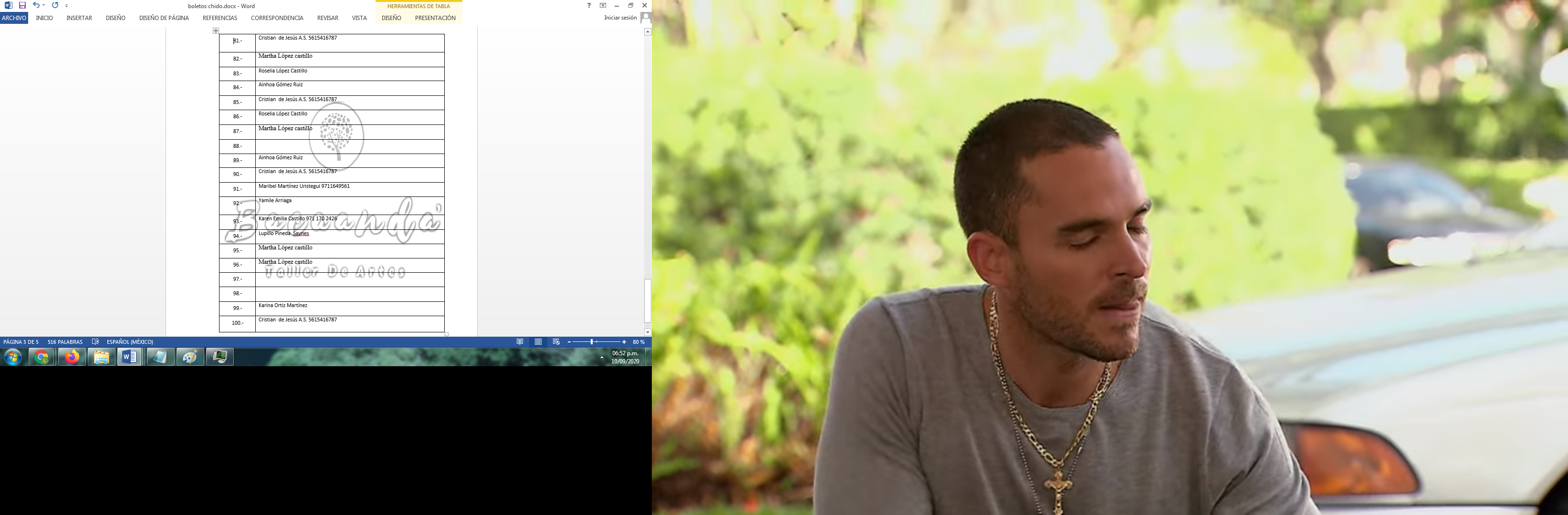1568x515 pixels.
Task: Switch to Web Layout view icon
Action: 556,342
